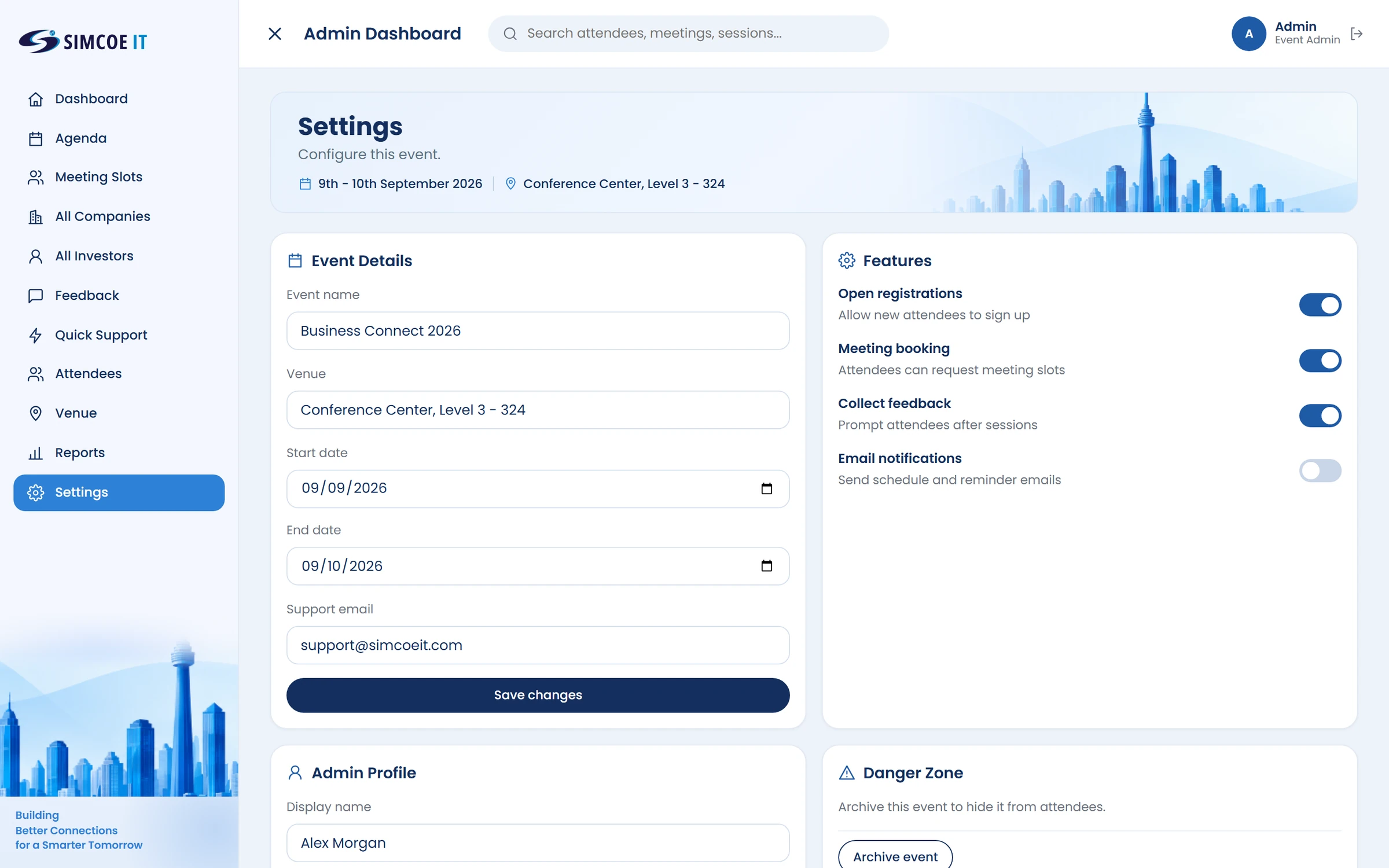Click the admin avatar circle 'A'
The image size is (1389, 868).
coord(1249,34)
